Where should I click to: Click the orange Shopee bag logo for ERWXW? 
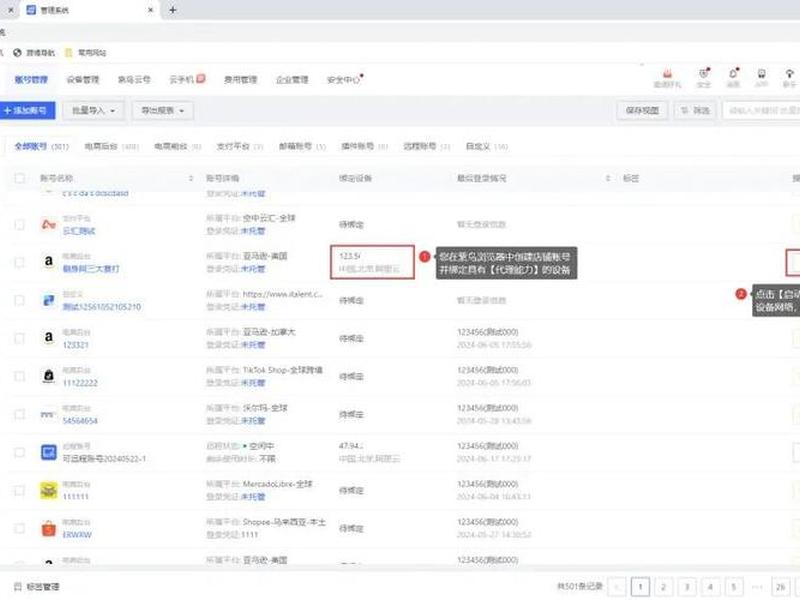click(x=48, y=528)
